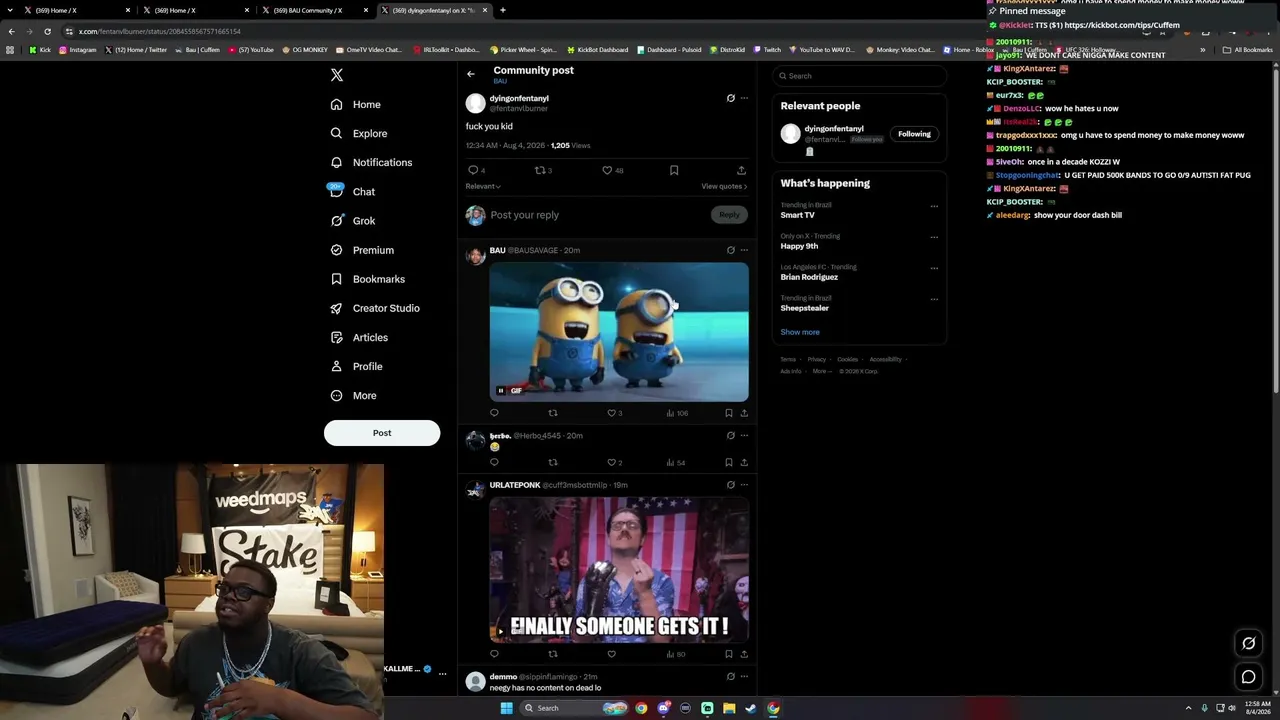Viewport: 1280px width, 720px height.
Task: Open more options on dyingonfentanyl's post
Action: pos(744,98)
